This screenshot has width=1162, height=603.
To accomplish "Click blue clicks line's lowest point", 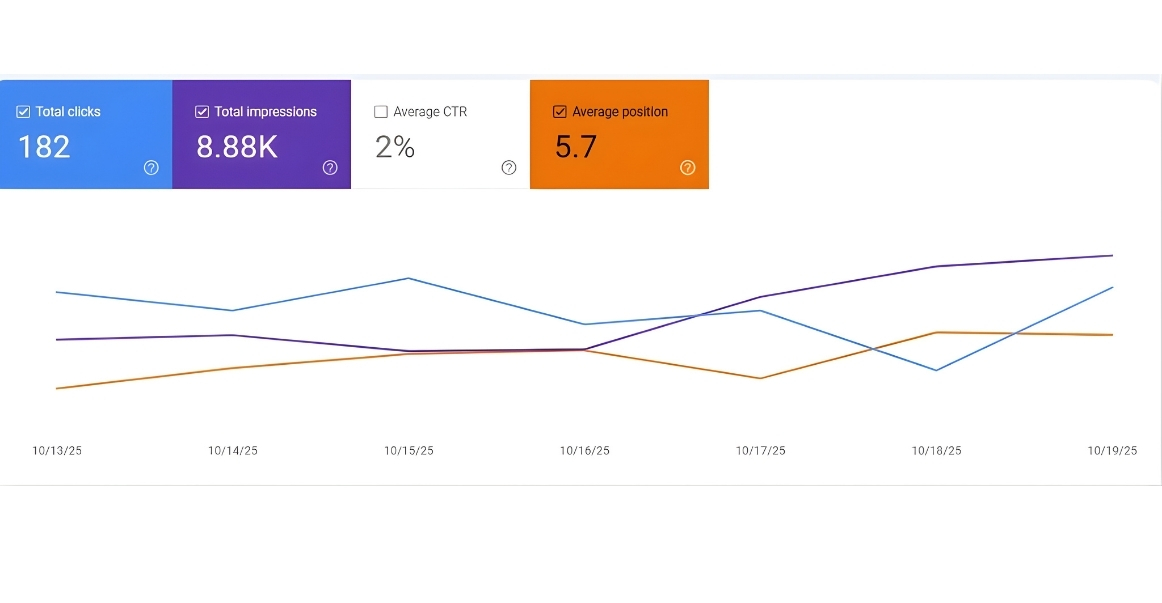I will [x=936, y=370].
